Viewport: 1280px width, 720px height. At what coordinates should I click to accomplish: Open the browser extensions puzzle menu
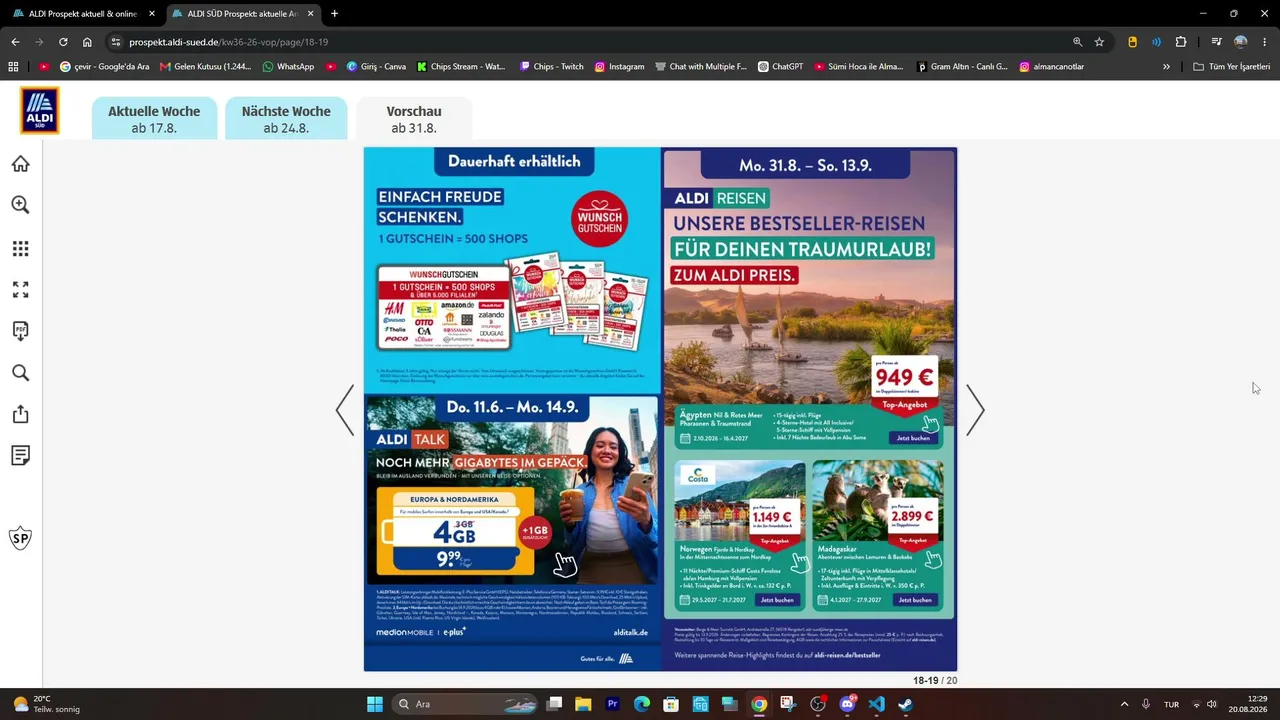point(1181,42)
